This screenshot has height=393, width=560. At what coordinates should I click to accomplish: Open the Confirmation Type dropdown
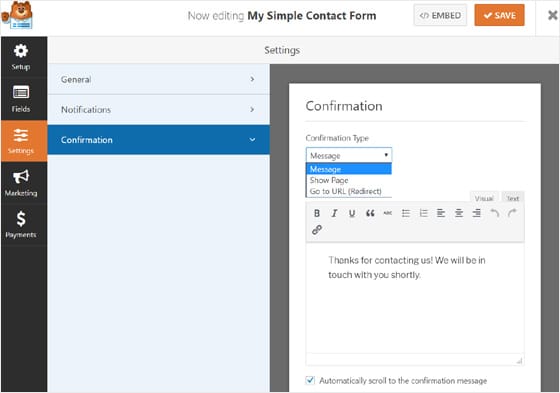pos(349,155)
